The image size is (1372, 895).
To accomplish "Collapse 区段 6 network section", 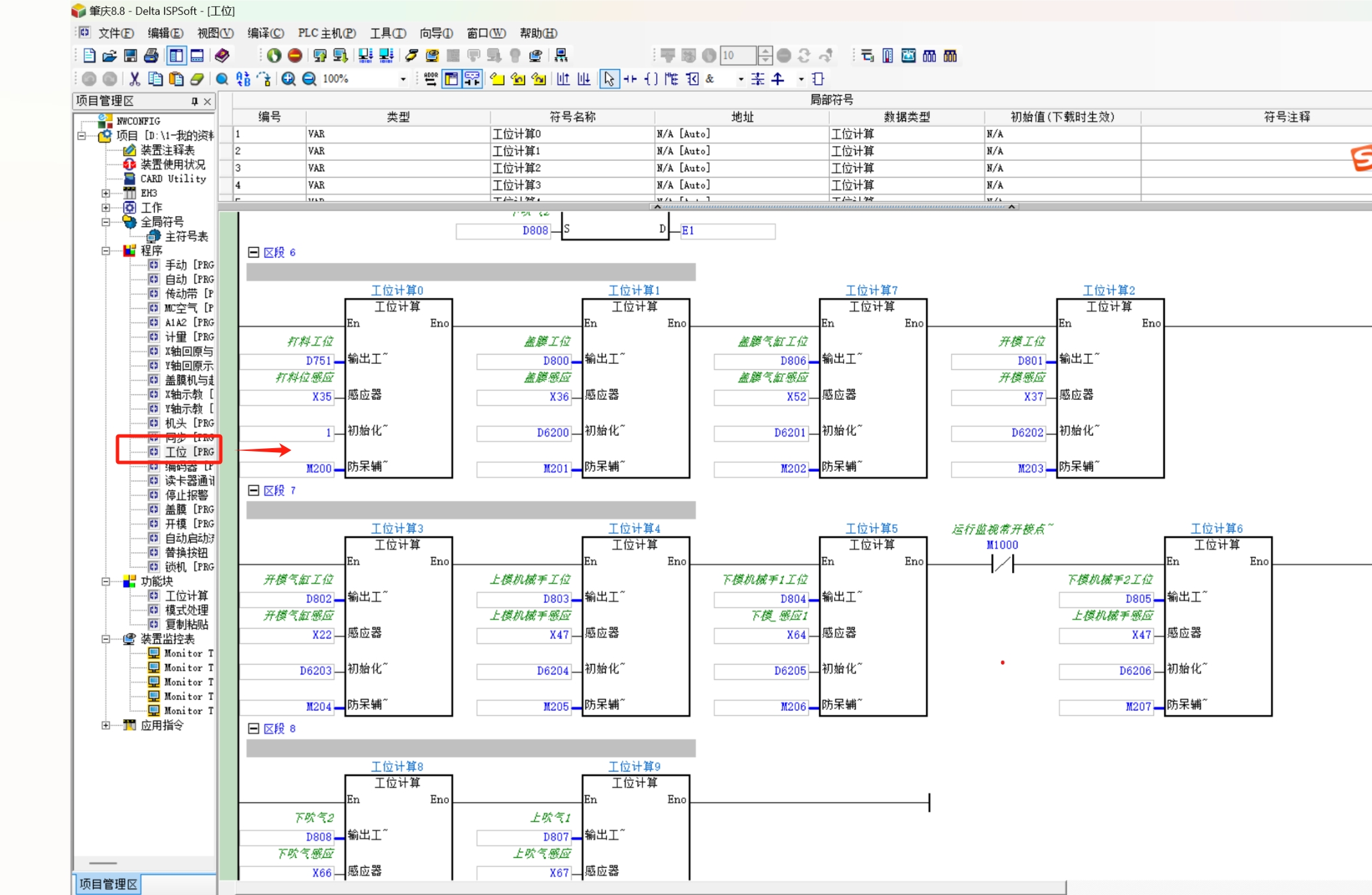I will tap(253, 252).
